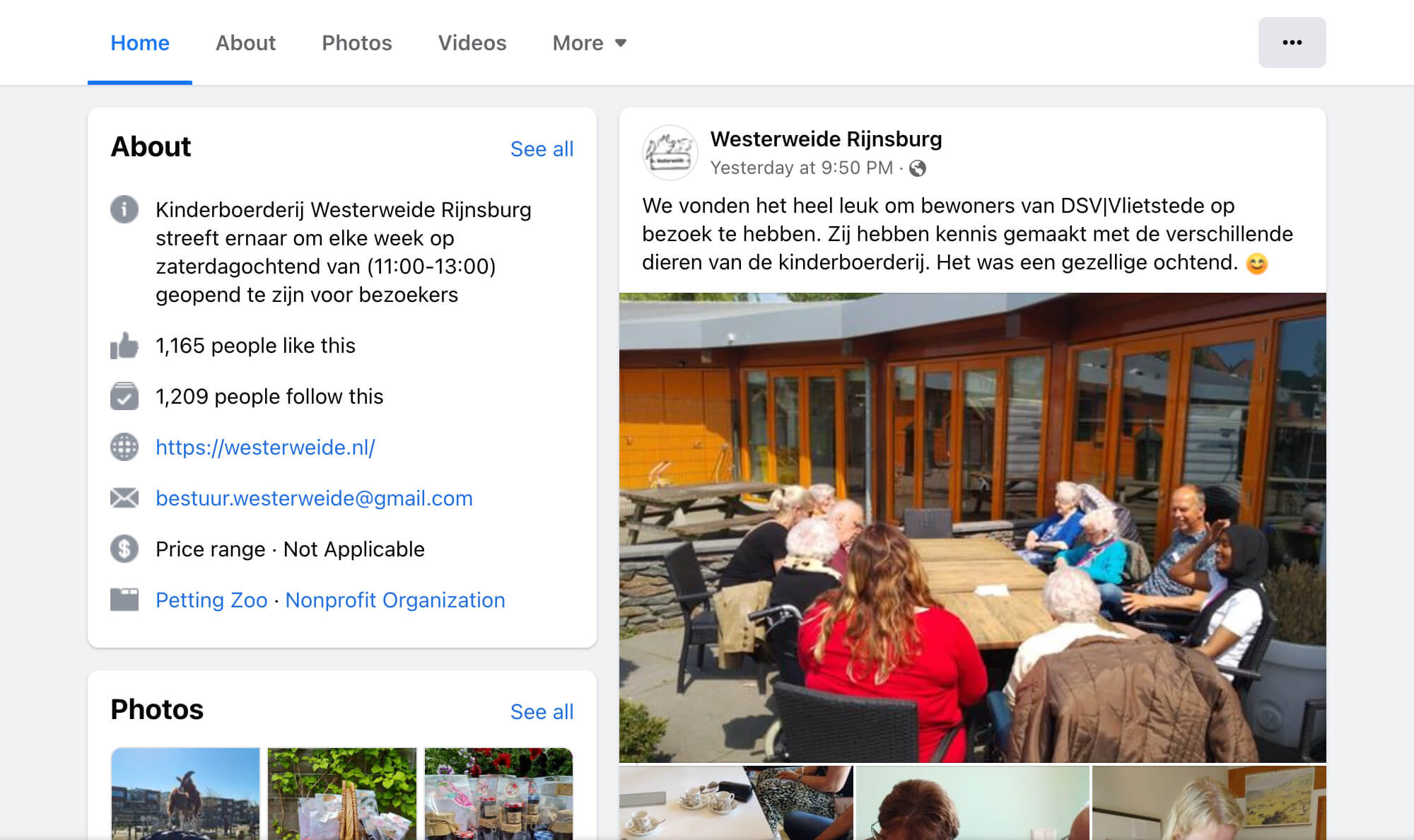Viewport: 1414px width, 840px height.
Task: Click the globe website icon
Action: point(124,448)
